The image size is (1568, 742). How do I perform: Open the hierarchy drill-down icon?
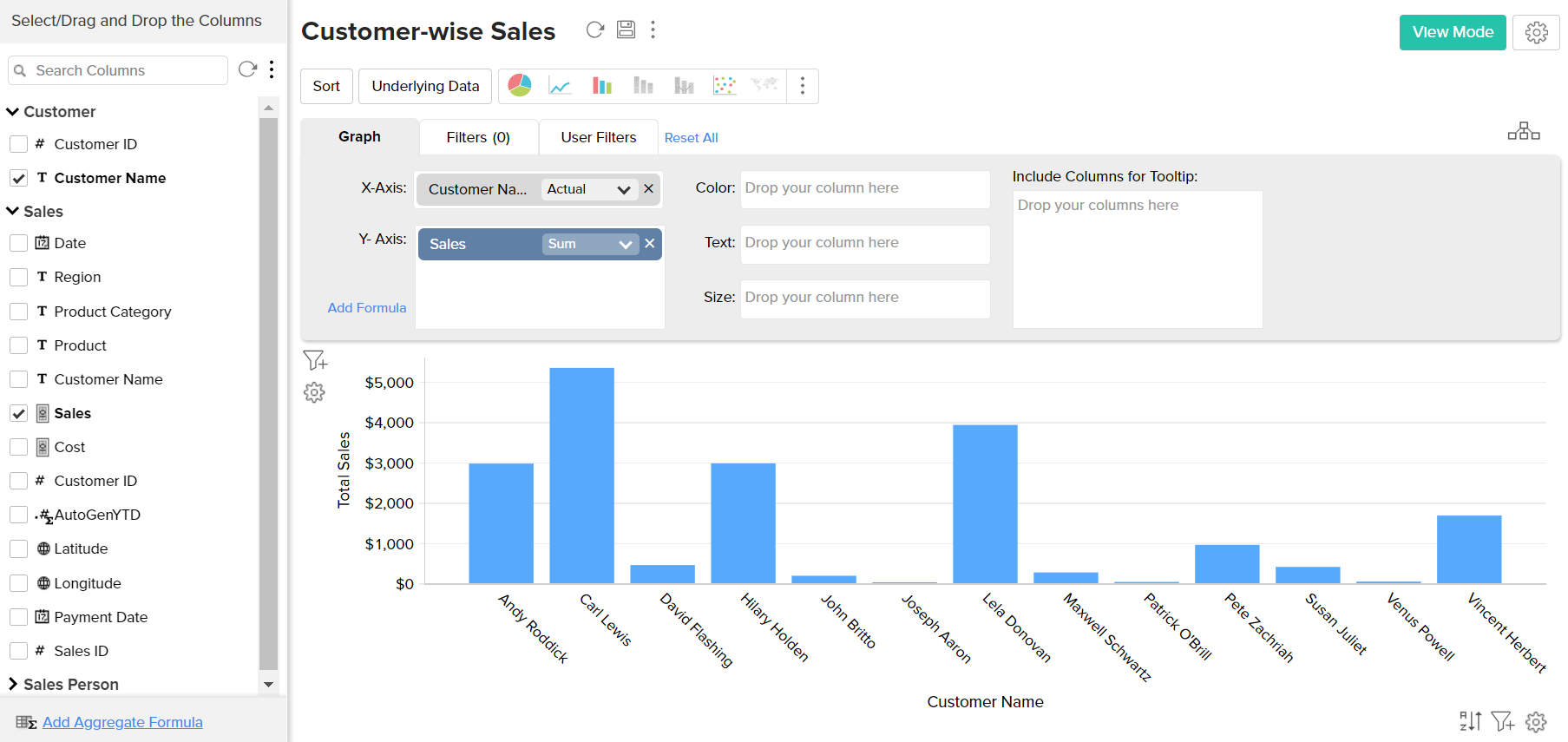(1523, 131)
